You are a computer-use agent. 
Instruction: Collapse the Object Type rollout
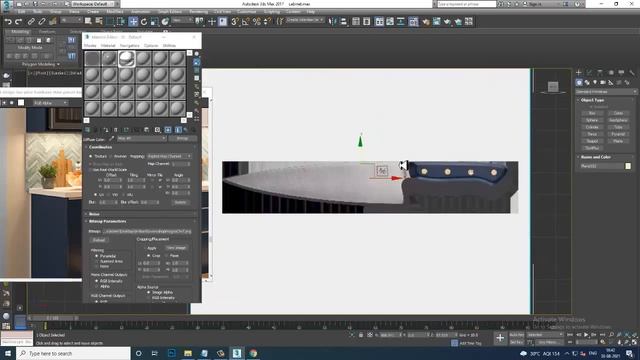click(592, 100)
